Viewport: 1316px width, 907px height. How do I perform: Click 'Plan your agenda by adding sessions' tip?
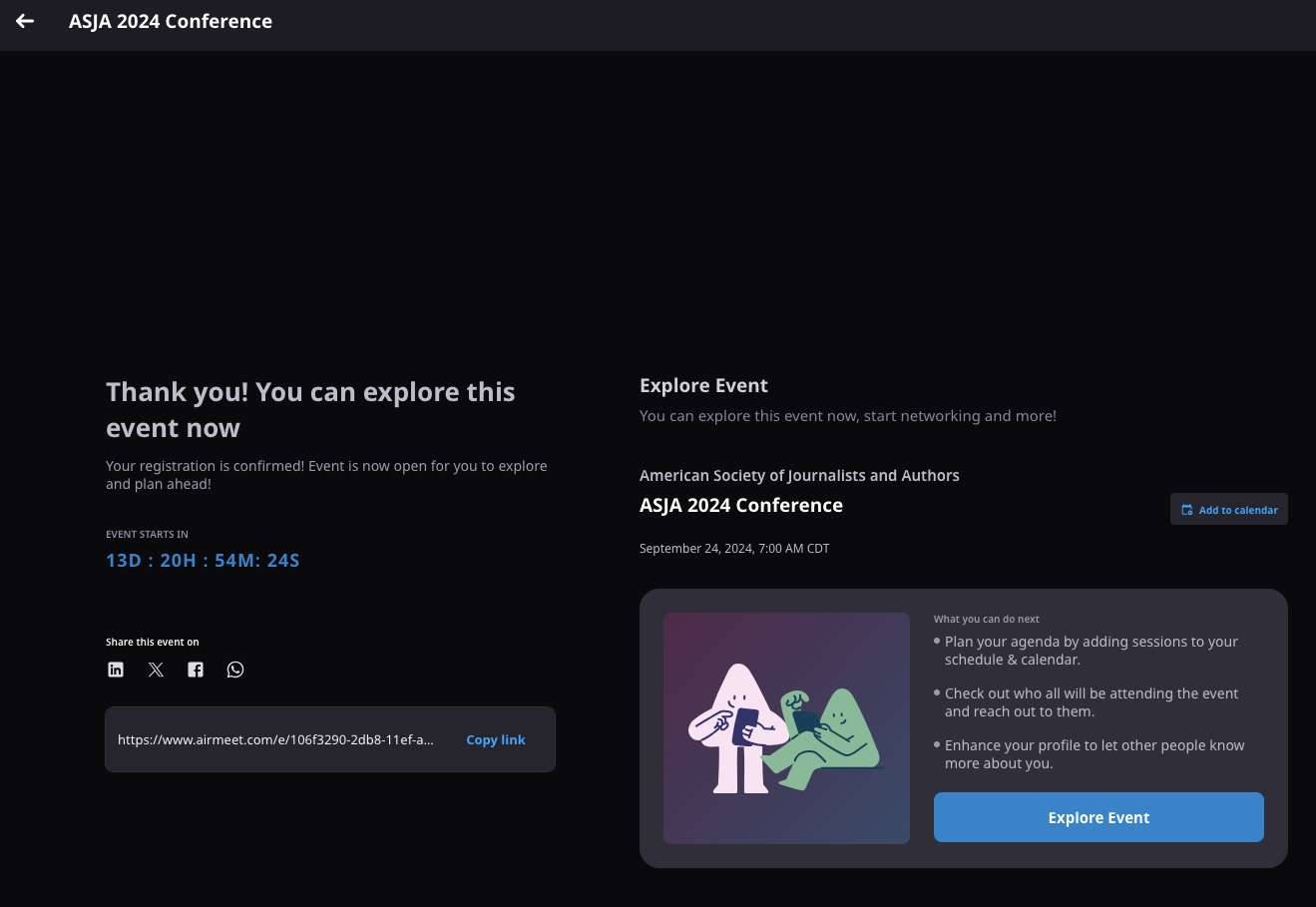(1092, 651)
